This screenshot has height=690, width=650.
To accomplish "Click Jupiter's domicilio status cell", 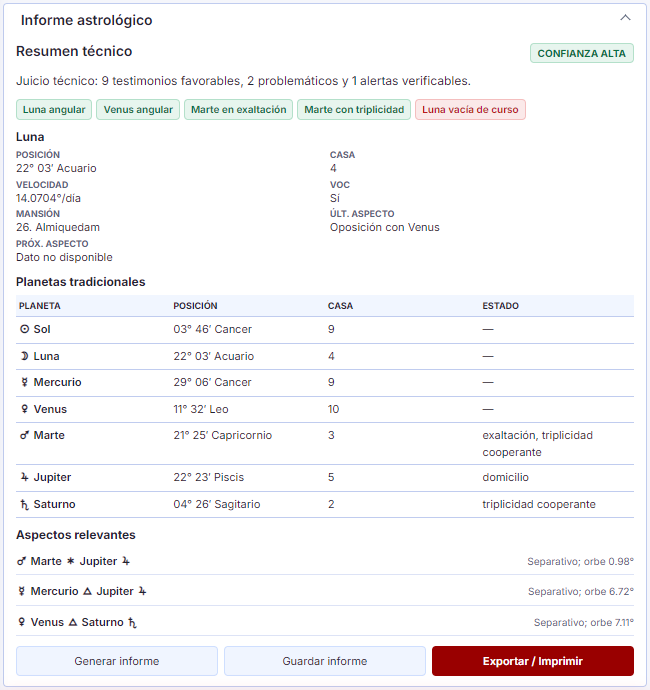I will 505,477.
